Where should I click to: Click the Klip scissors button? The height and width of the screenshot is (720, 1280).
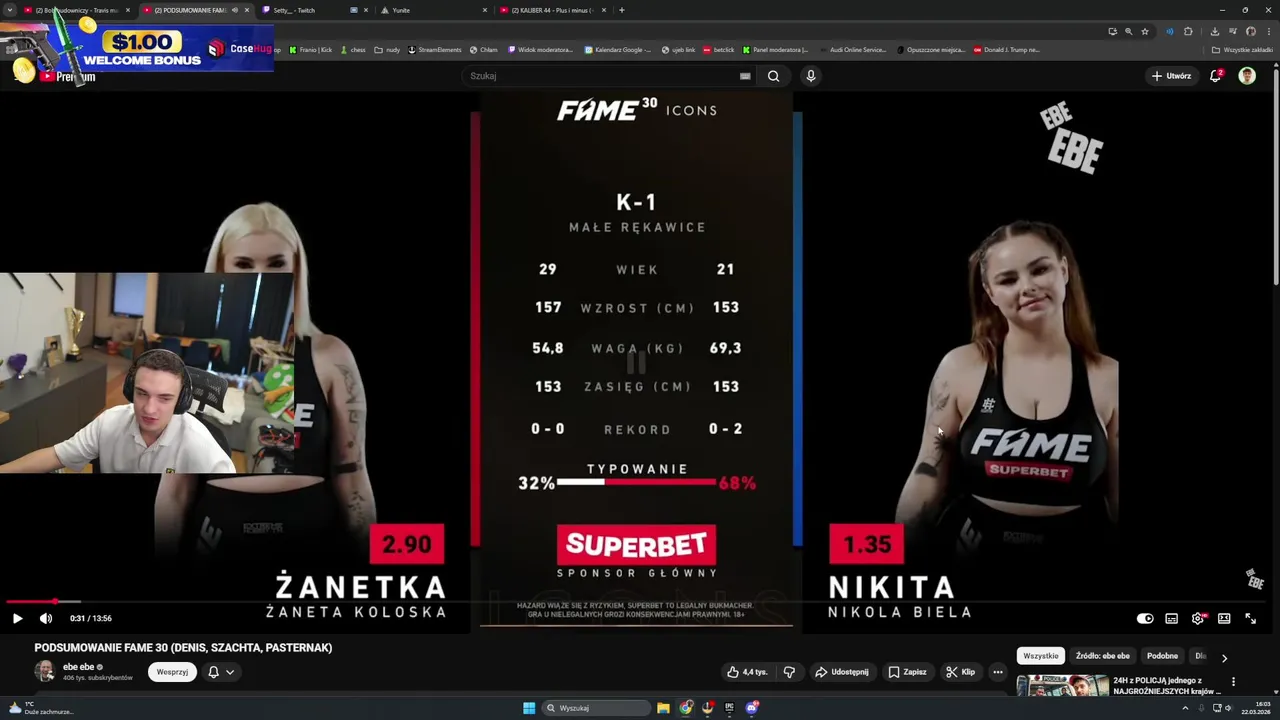pyautogui.click(x=961, y=672)
